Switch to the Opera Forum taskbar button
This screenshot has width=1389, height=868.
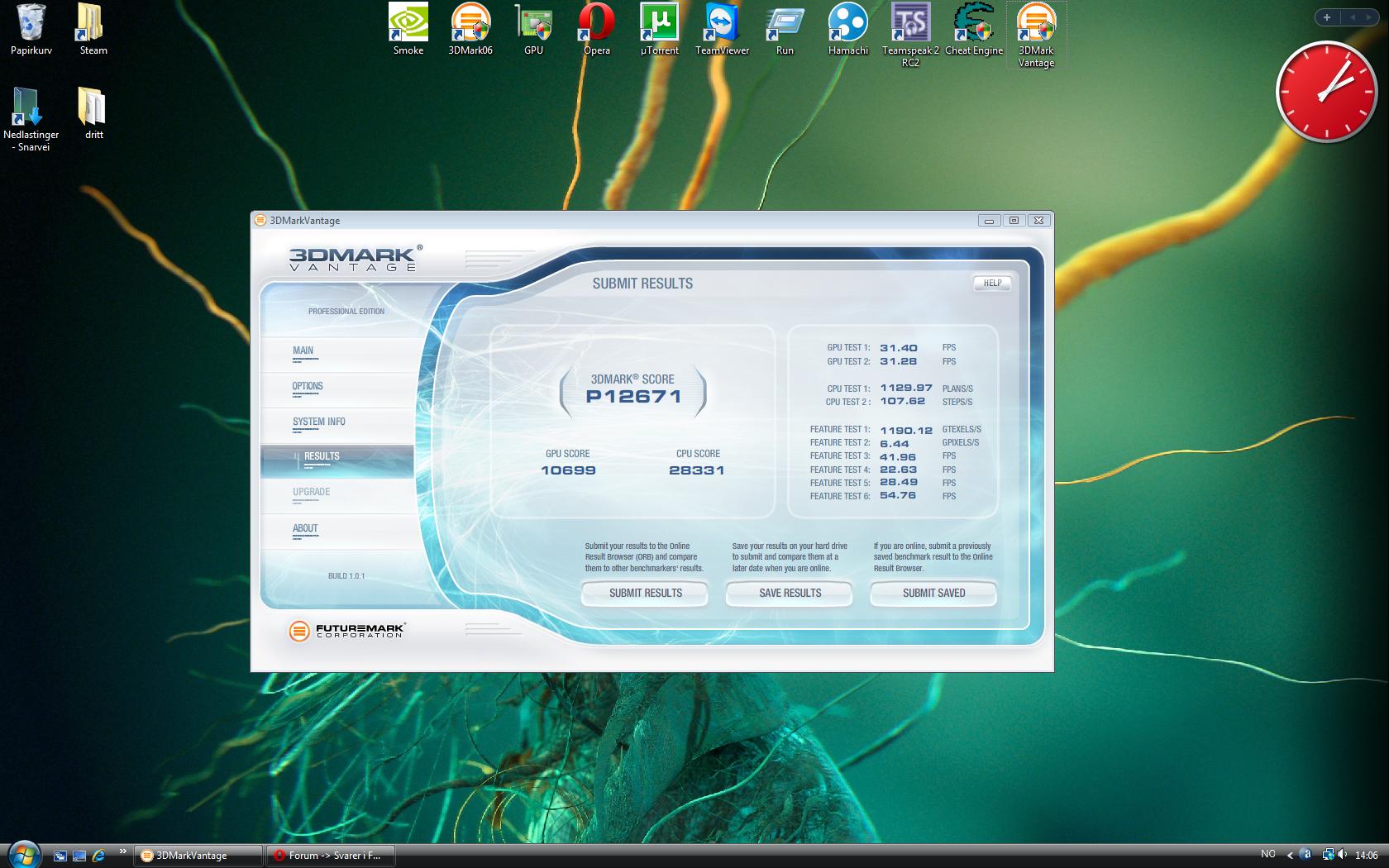(331, 856)
